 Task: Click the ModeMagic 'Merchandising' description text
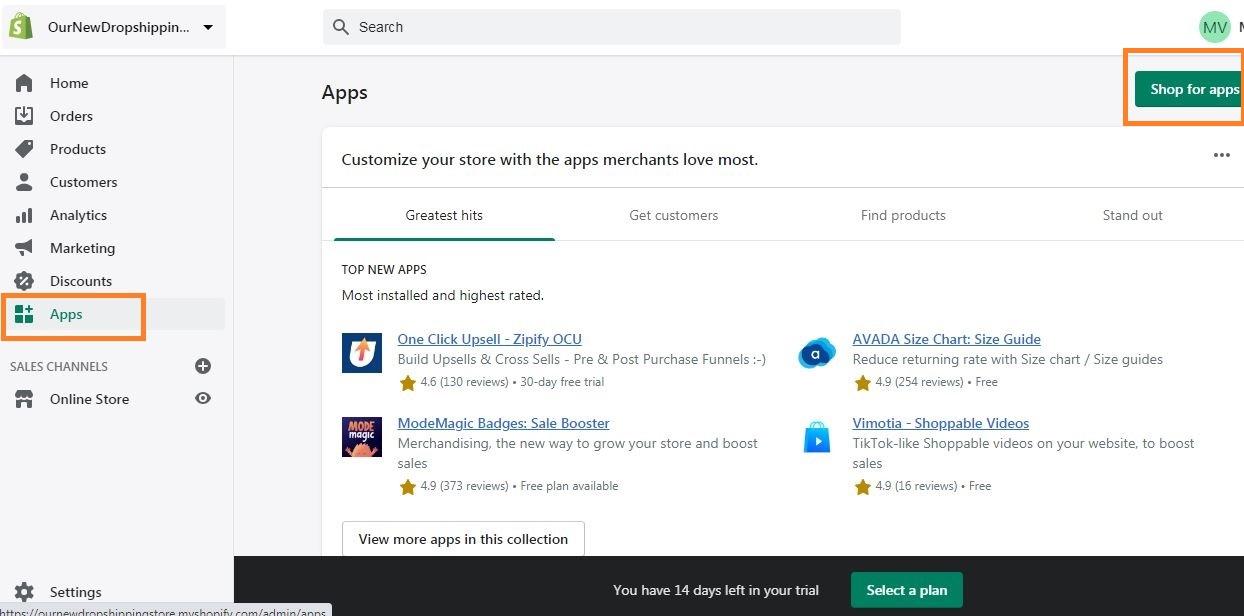[x=577, y=453]
